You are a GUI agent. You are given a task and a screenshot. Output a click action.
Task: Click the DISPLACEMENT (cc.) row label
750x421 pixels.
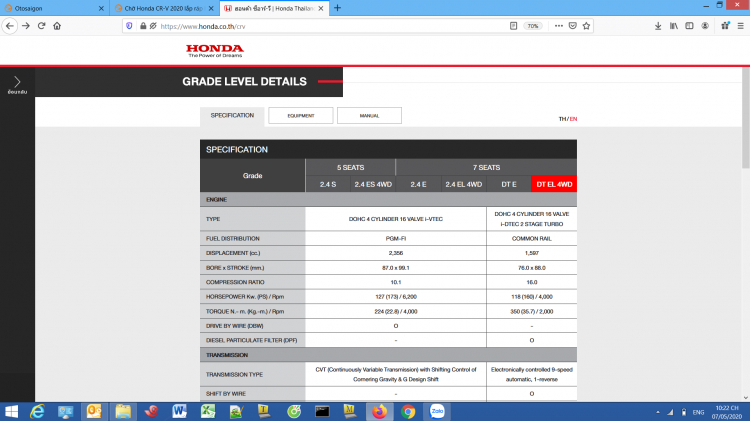point(233,253)
